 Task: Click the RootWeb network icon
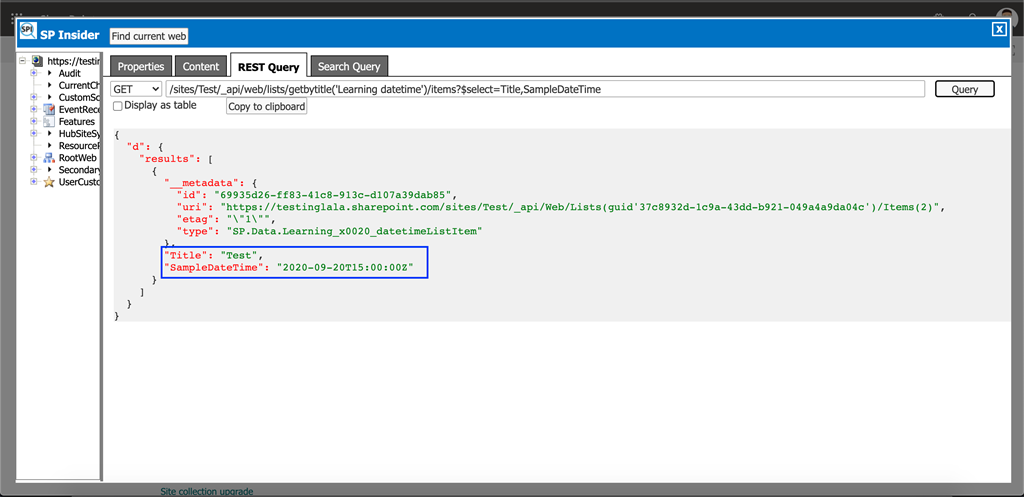click(x=48, y=157)
